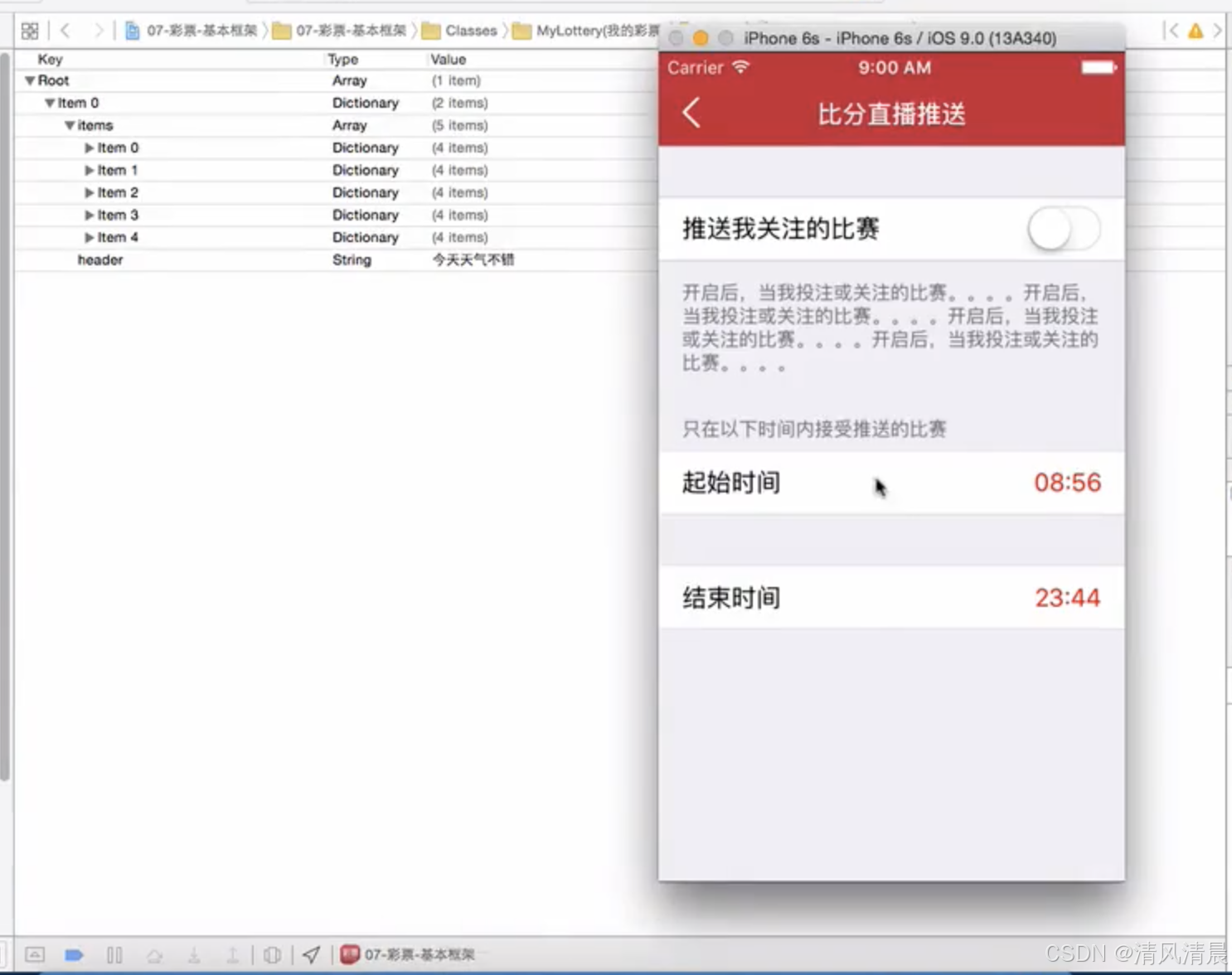This screenshot has width=1232, height=975.
Task: Go forward in Xcode editor history
Action: pos(99,31)
